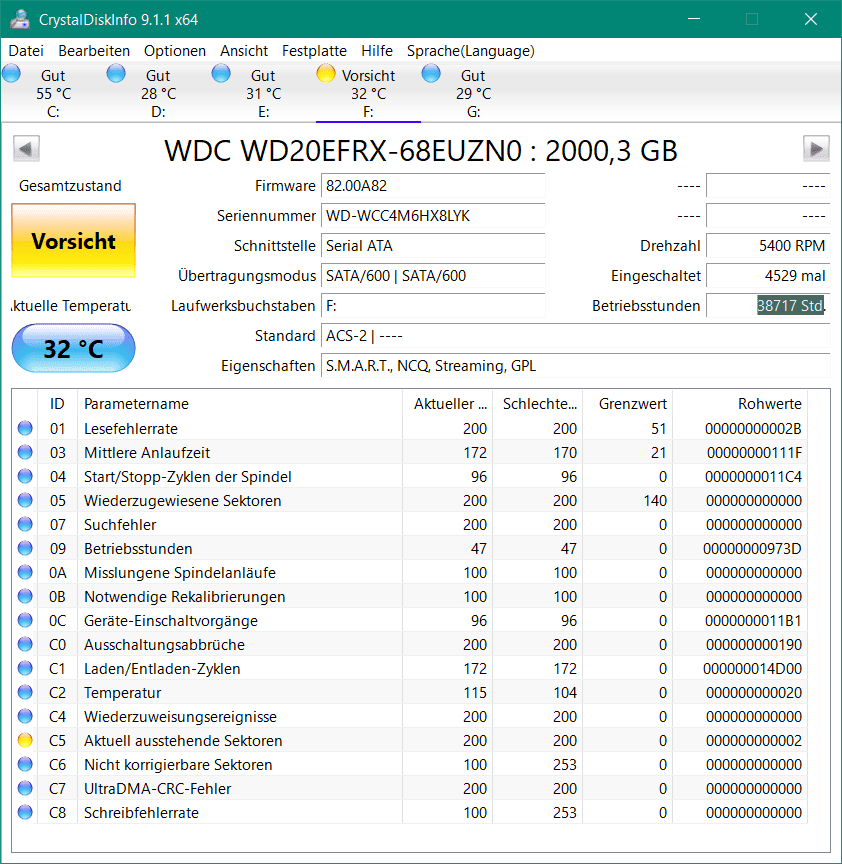Open the Ansicht menu
This screenshot has width=842, height=864.
click(x=244, y=51)
